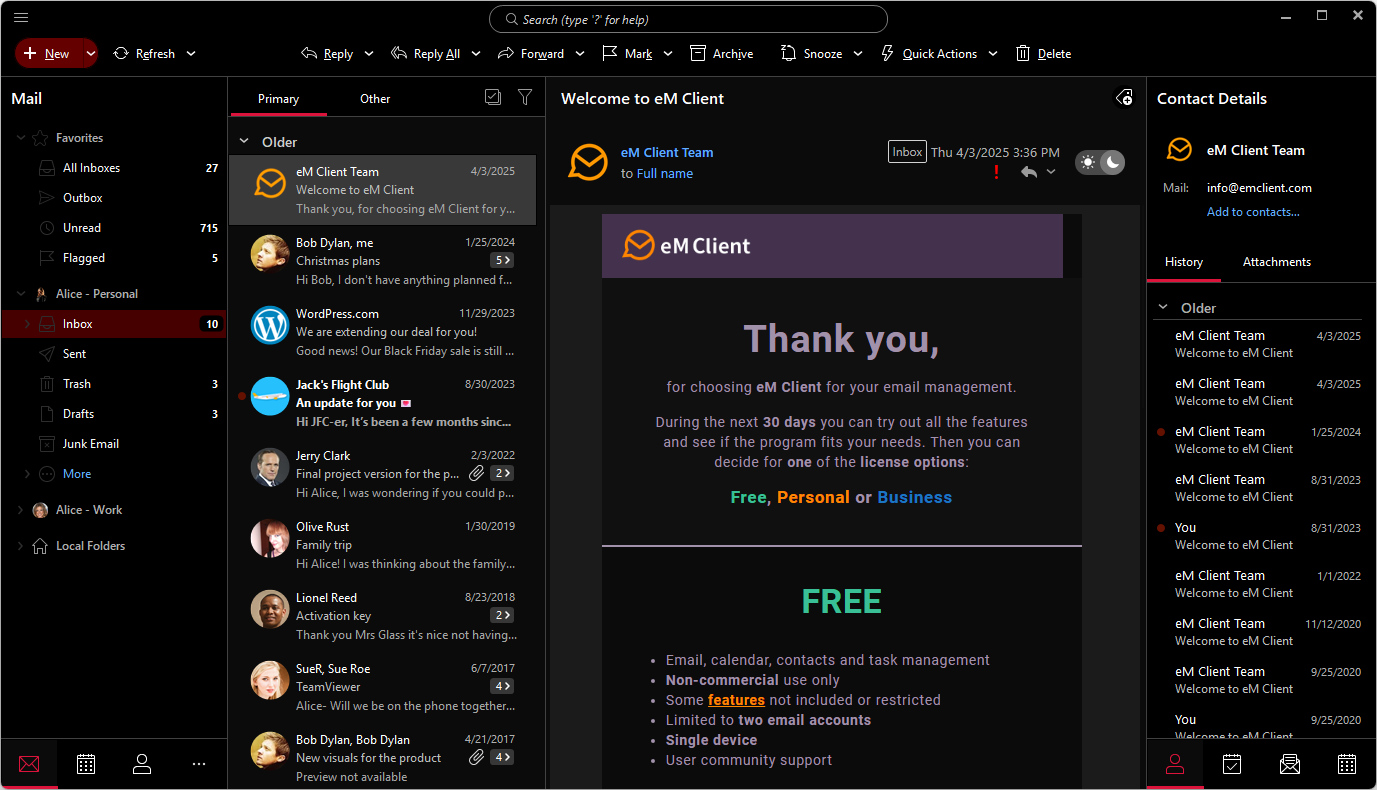
Task: Click the Mark flag button
Action: pyautogui.click(x=627, y=54)
